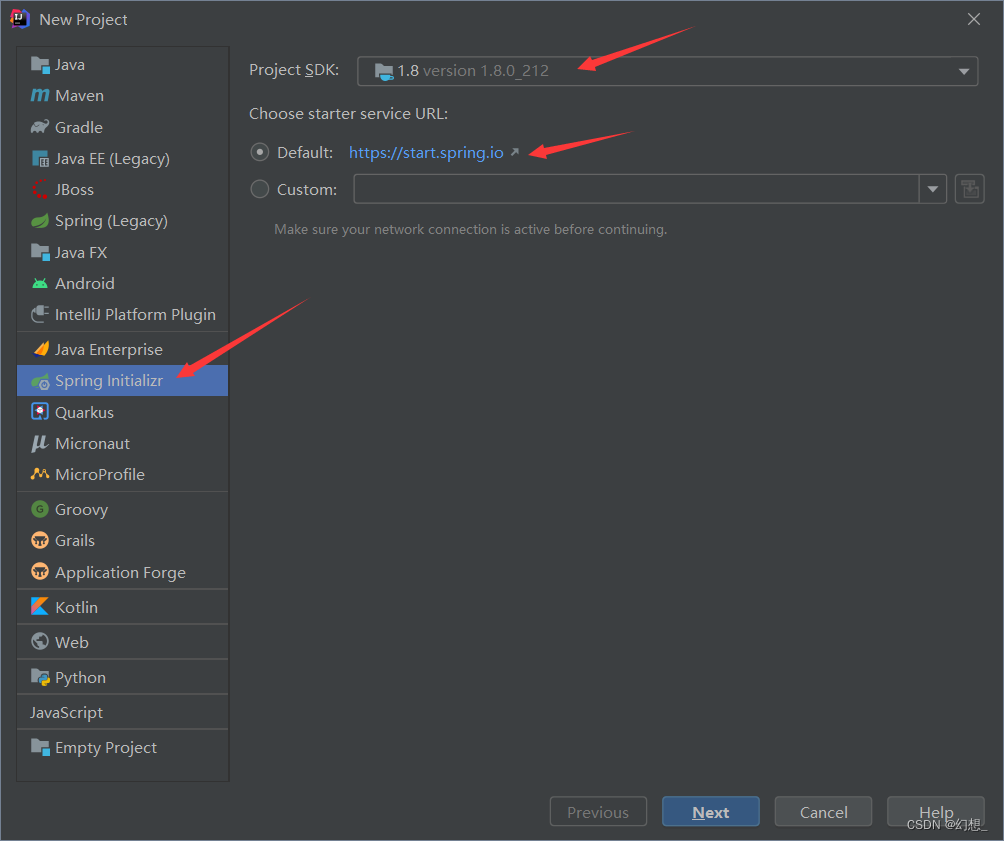Image resolution: width=1004 pixels, height=841 pixels.
Task: Click the 'Default:' radio label text
Action: (x=305, y=152)
